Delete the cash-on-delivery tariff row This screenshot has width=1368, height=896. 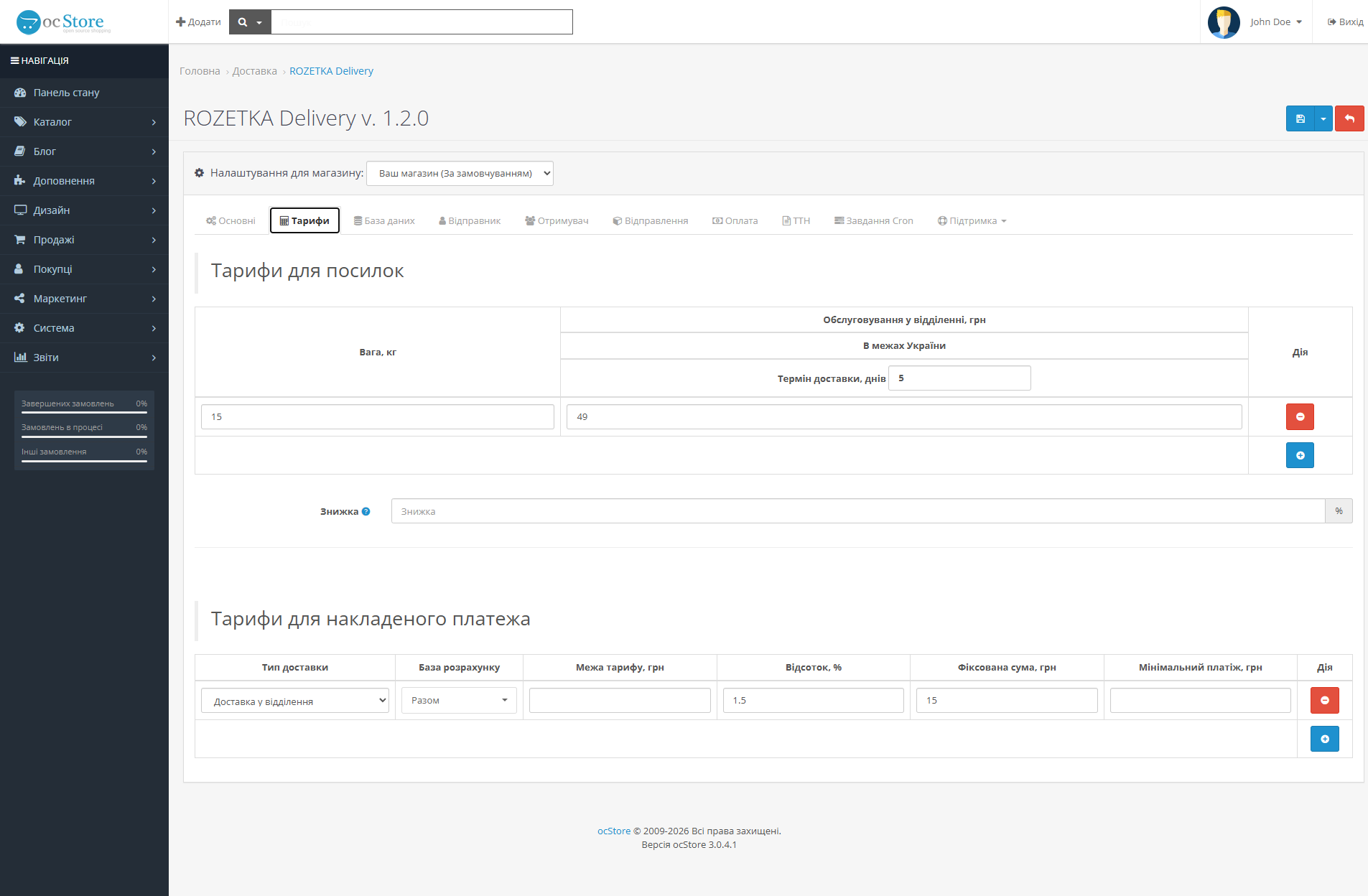coord(1324,700)
